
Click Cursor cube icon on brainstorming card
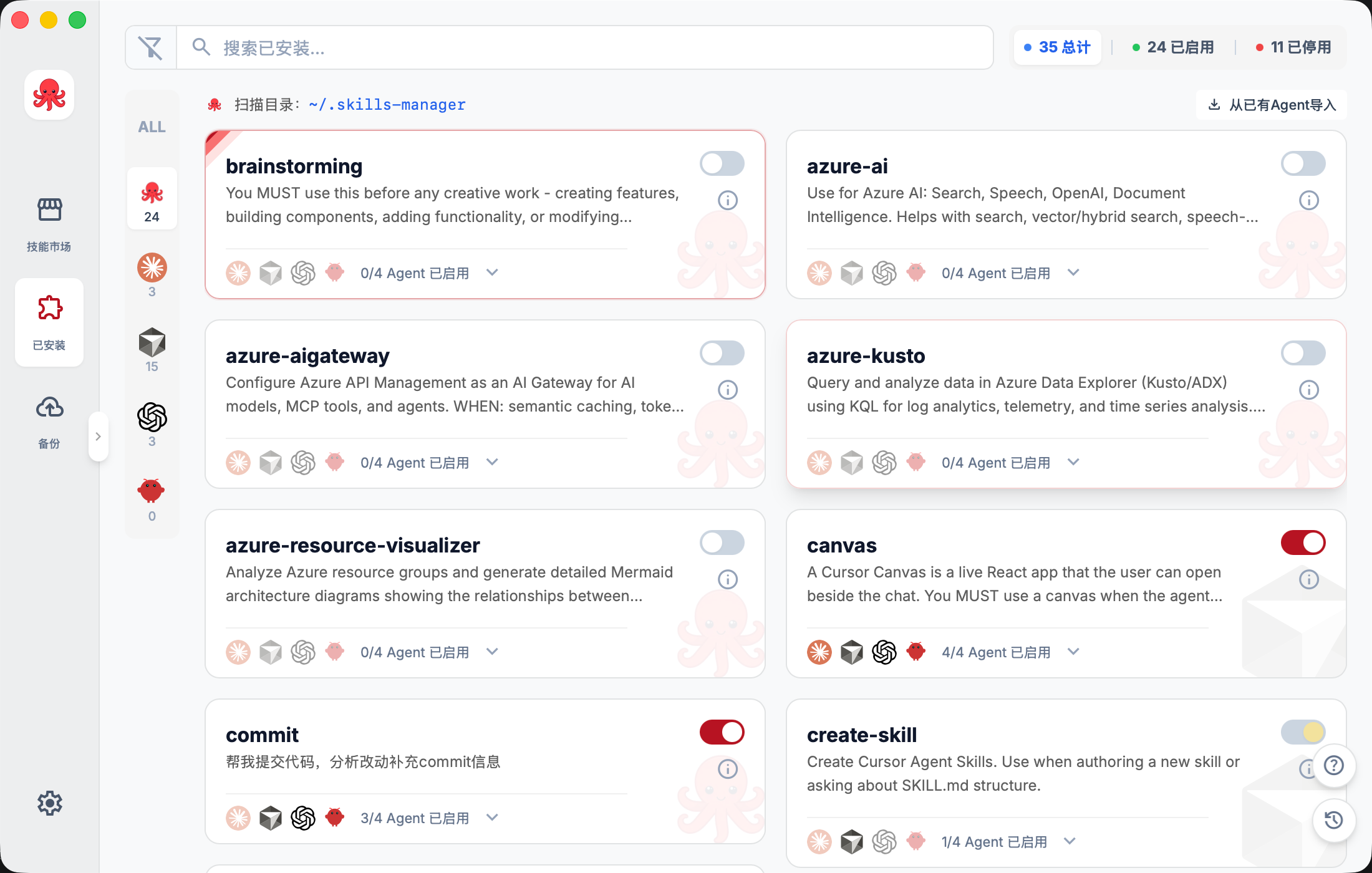click(271, 273)
